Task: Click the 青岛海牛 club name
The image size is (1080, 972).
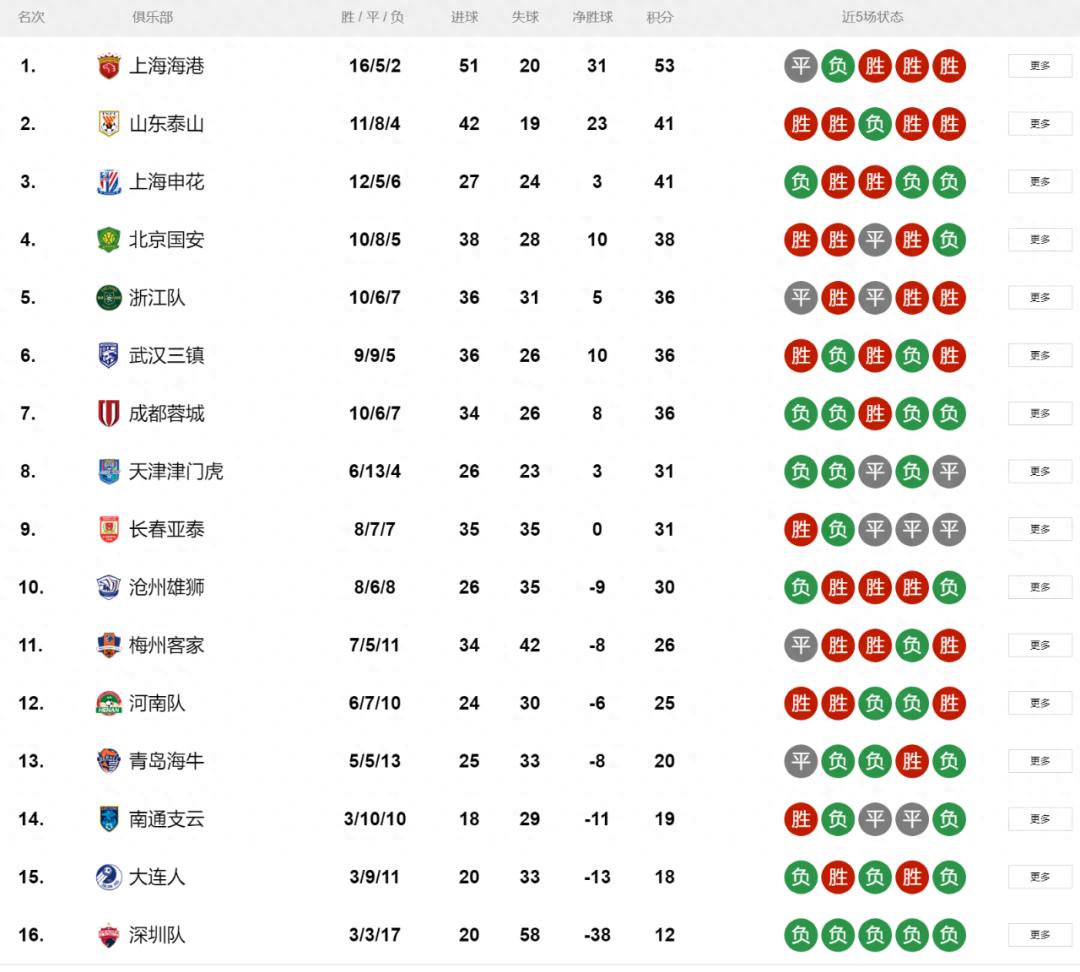Action: (166, 761)
